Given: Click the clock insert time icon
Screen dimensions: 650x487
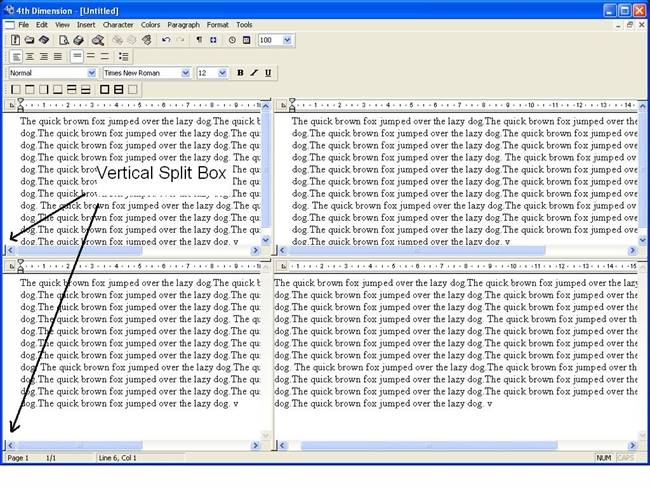Looking at the screenshot, I should pos(232,40).
